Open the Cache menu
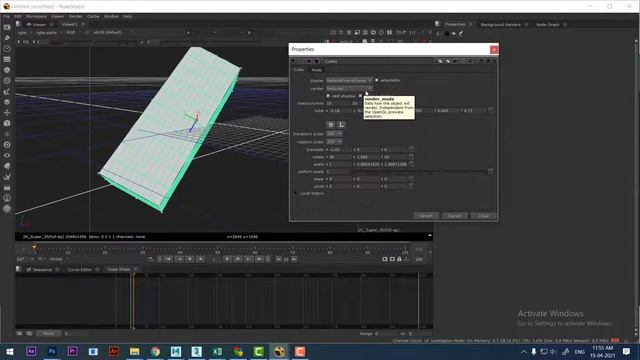This screenshot has width=640, height=360. coord(93,16)
